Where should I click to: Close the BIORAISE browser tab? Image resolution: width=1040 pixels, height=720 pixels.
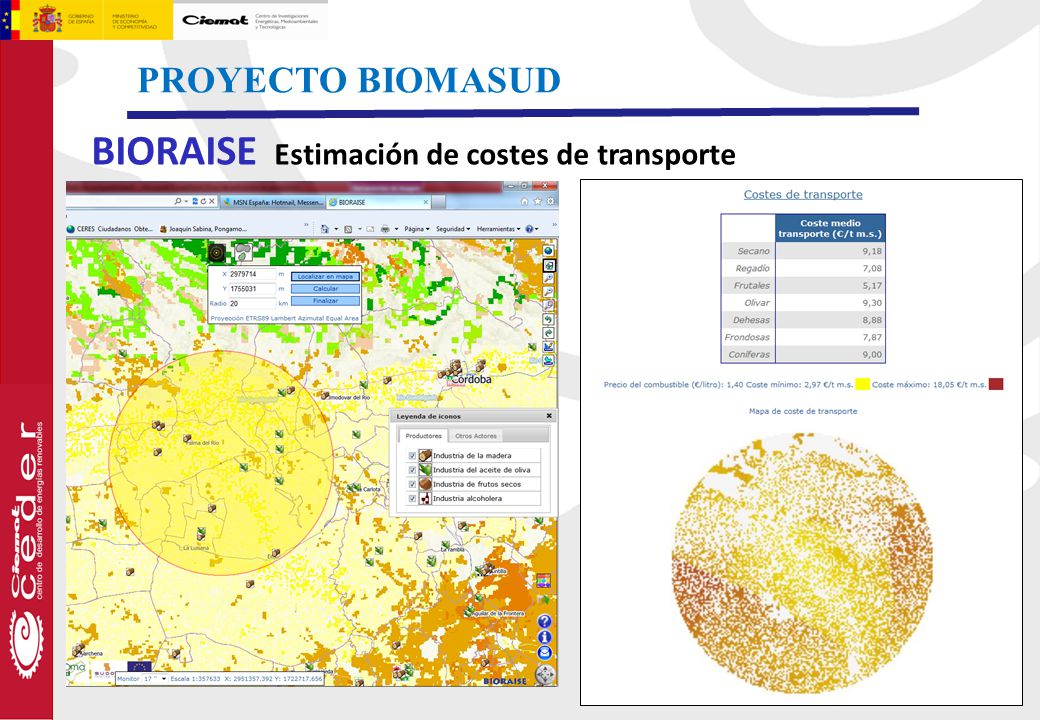[x=426, y=202]
